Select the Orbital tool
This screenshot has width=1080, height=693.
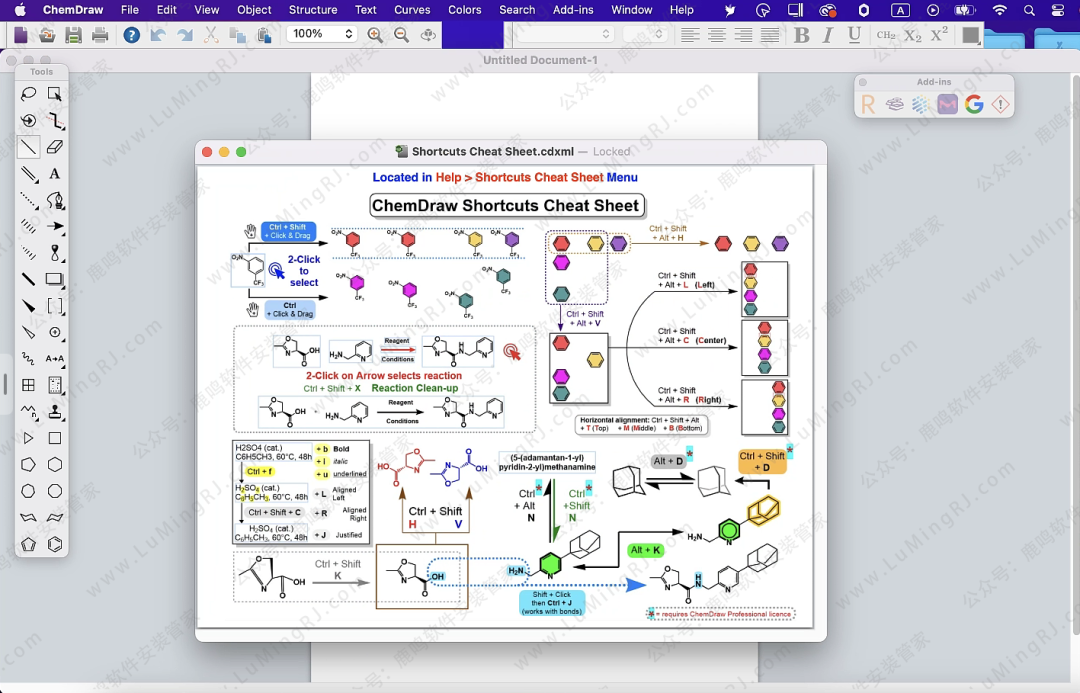click(x=54, y=253)
